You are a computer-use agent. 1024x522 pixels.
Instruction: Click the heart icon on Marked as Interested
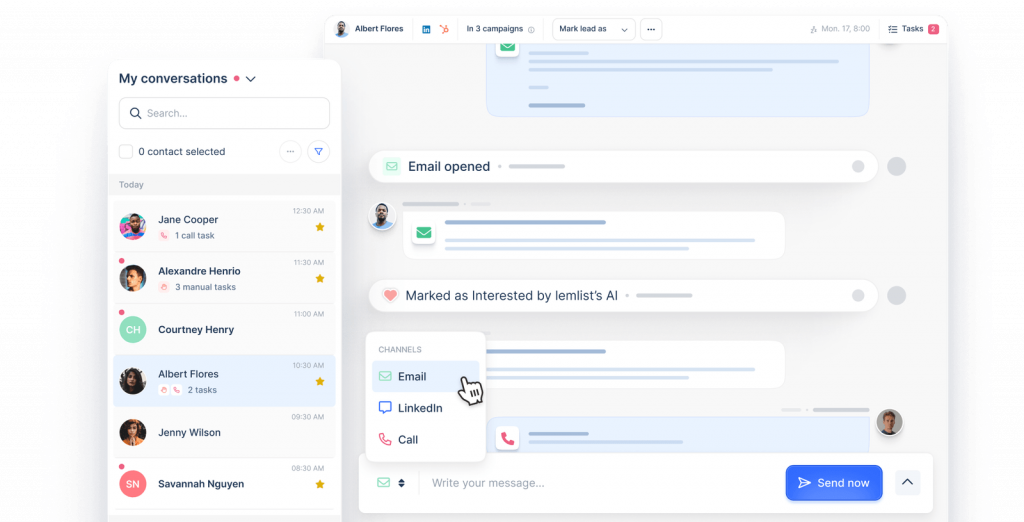point(390,296)
